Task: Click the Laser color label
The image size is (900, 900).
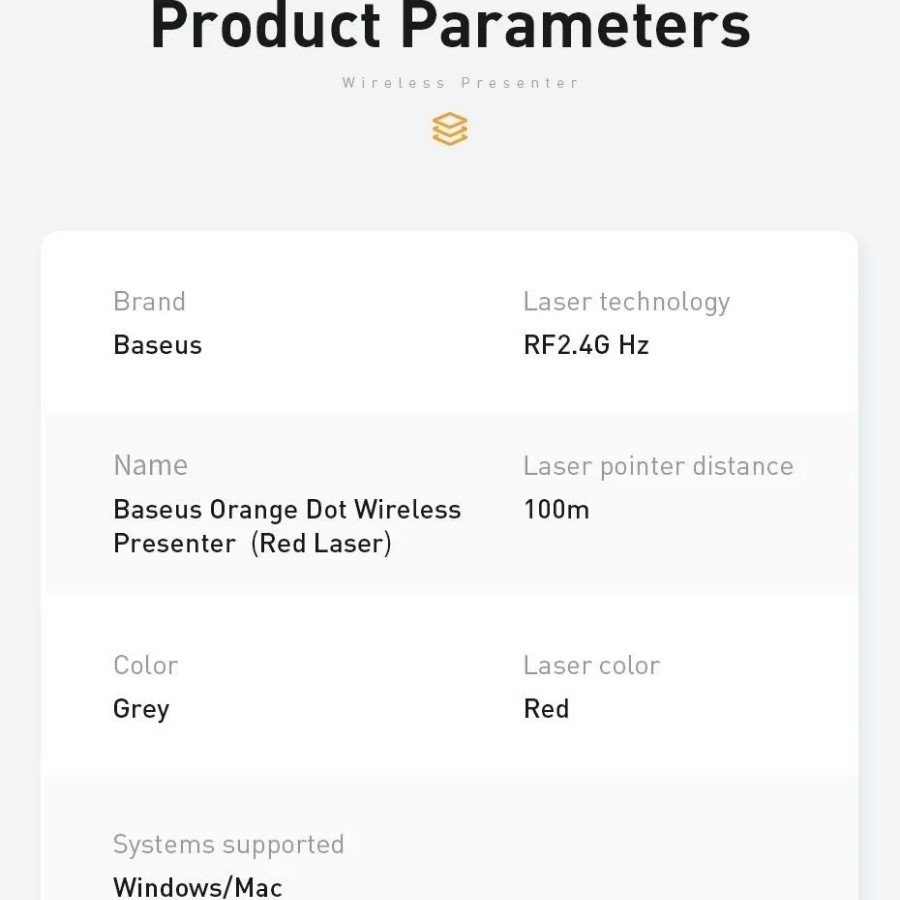Action: pos(591,665)
